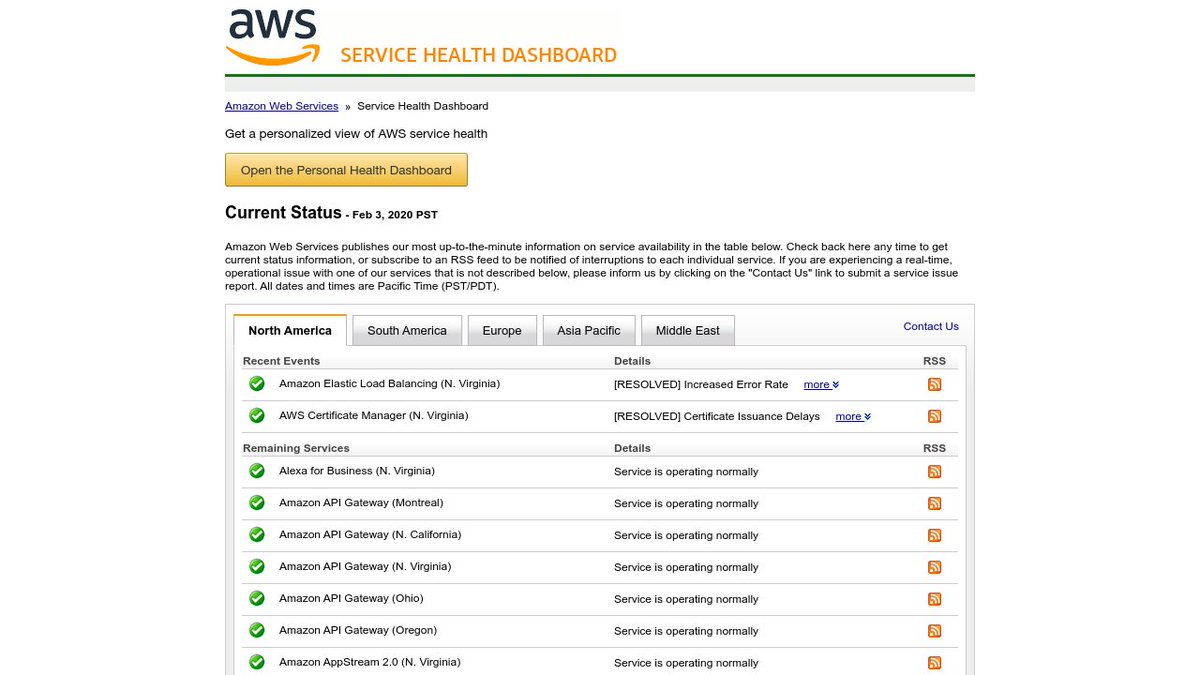
Task: Click 'Amazon API Gateway (N. Virginia)' text
Action: pos(365,567)
